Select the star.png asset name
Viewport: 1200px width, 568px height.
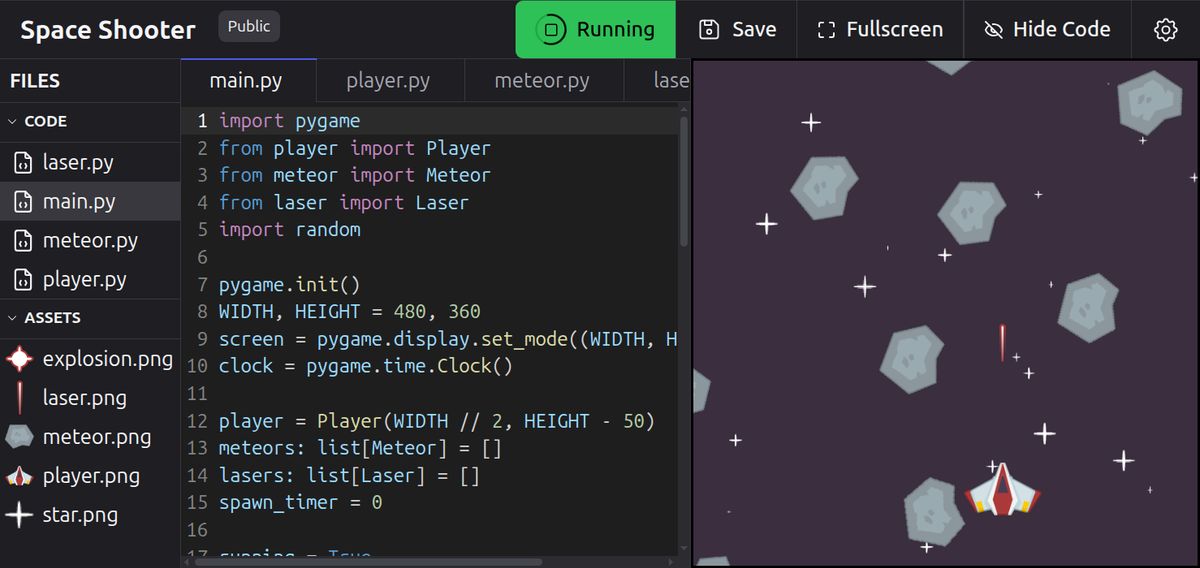tap(80, 515)
